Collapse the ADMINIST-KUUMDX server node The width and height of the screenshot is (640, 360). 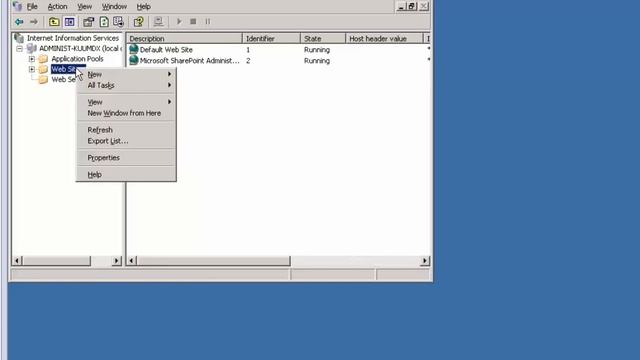(19, 49)
